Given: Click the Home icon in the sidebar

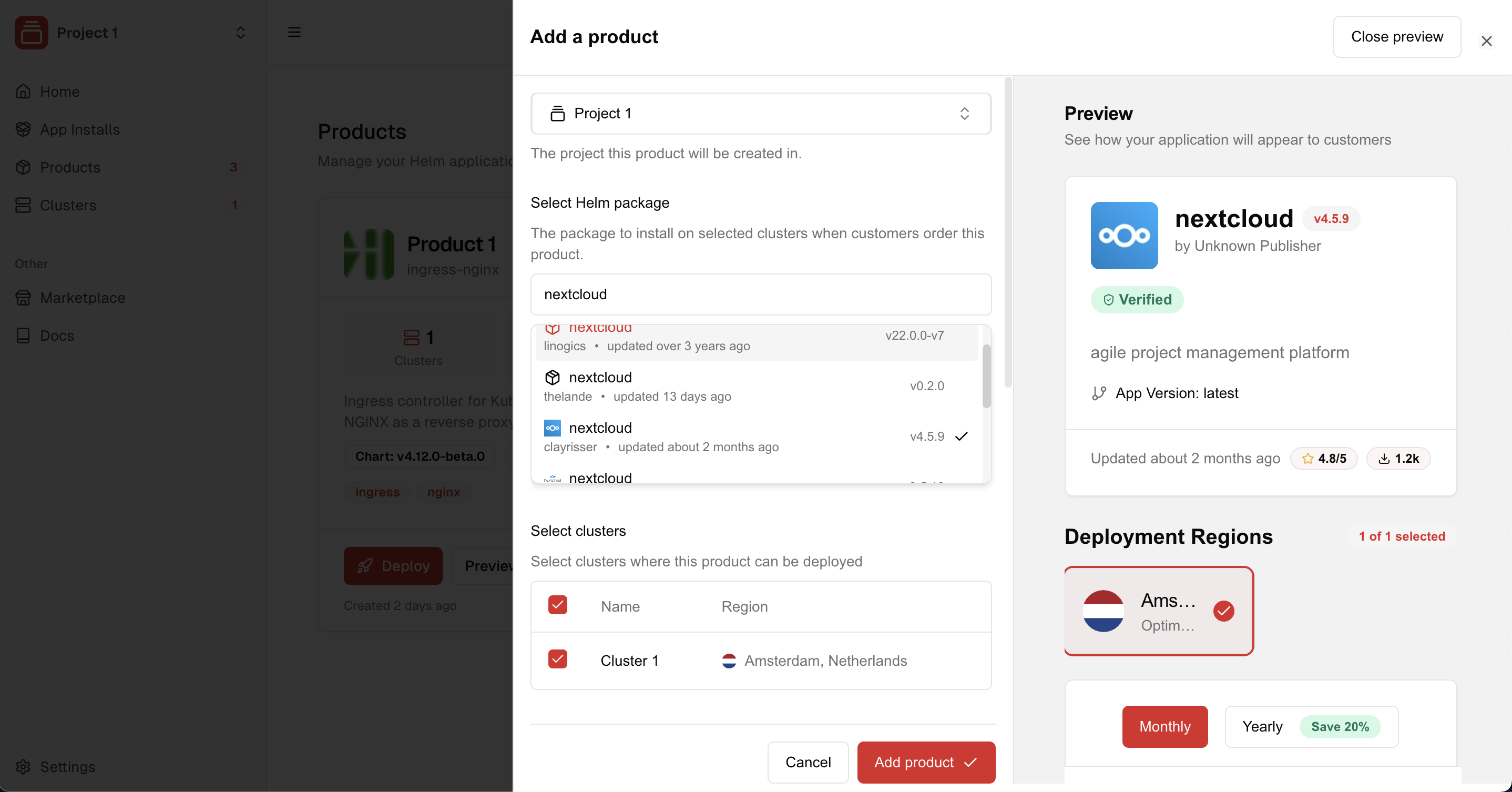Looking at the screenshot, I should [x=23, y=92].
